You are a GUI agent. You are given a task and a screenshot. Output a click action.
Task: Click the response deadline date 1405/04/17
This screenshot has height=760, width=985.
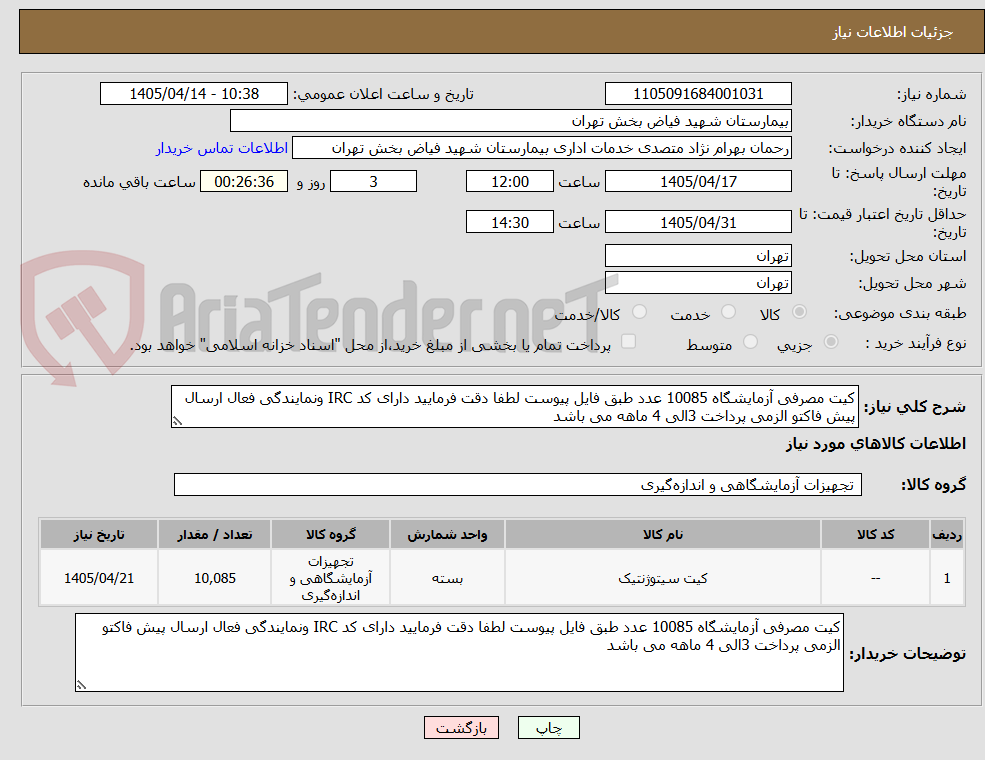click(698, 182)
